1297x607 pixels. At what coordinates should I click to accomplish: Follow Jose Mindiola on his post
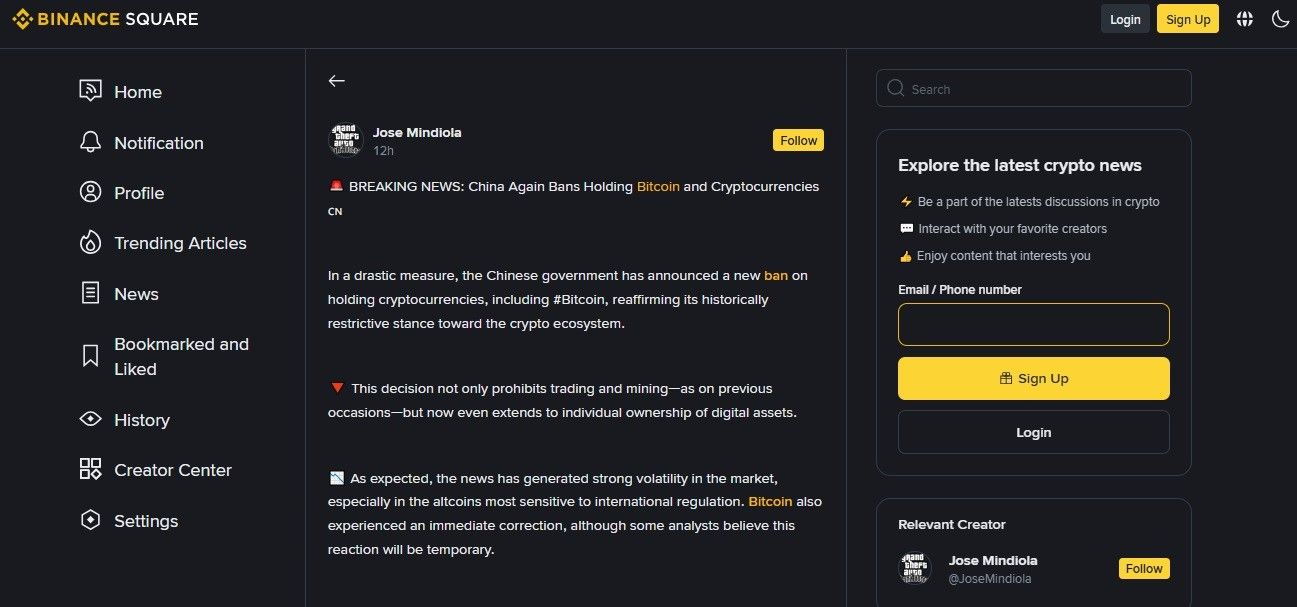[798, 140]
